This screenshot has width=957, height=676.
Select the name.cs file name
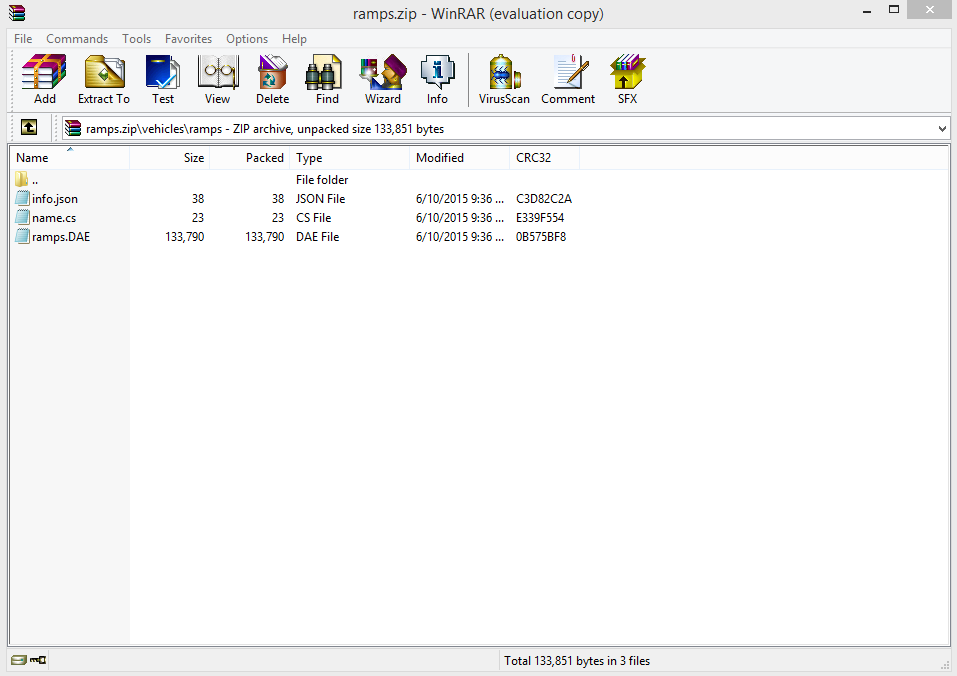pos(54,218)
